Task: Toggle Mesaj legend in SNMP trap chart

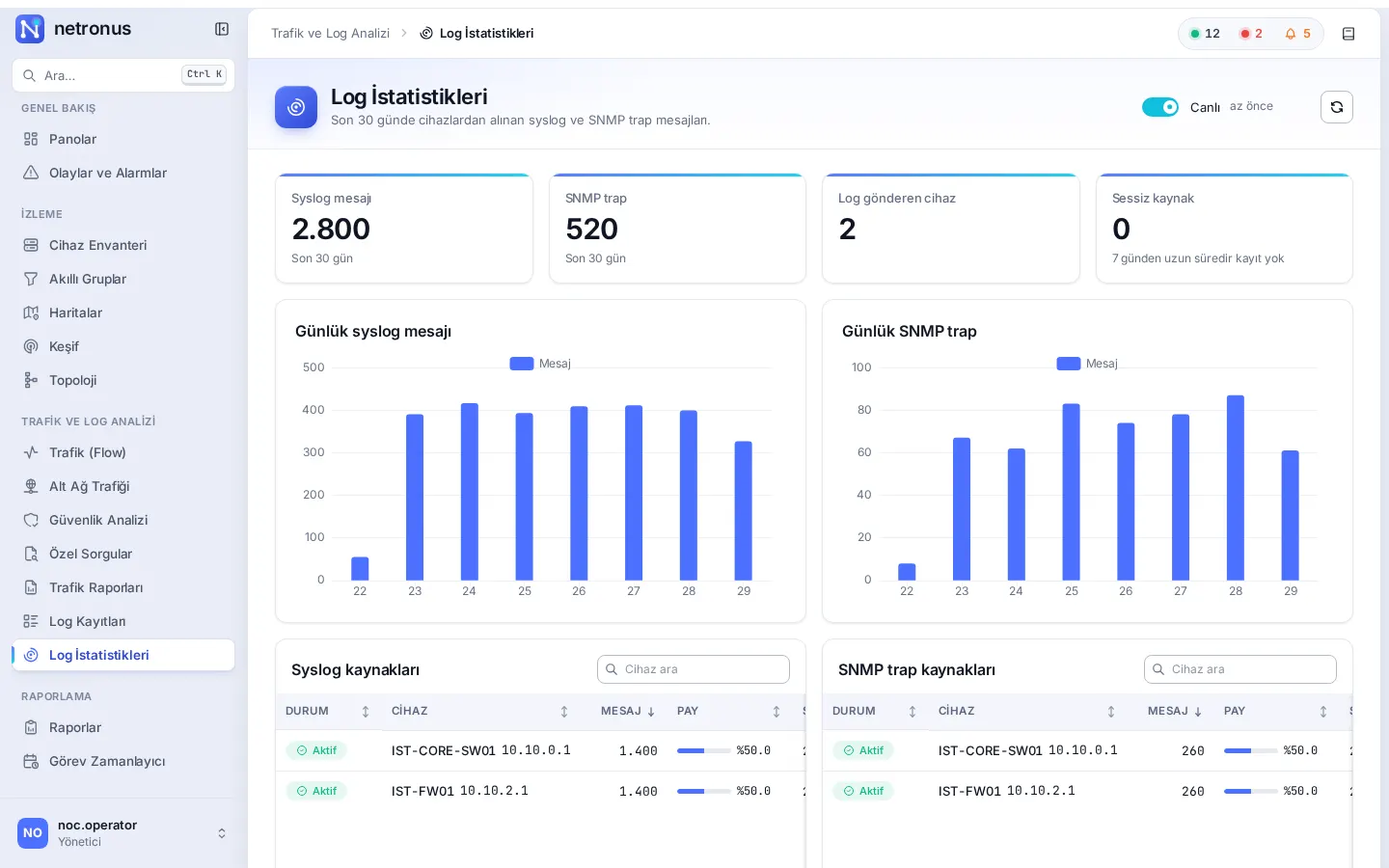Action: click(1087, 364)
